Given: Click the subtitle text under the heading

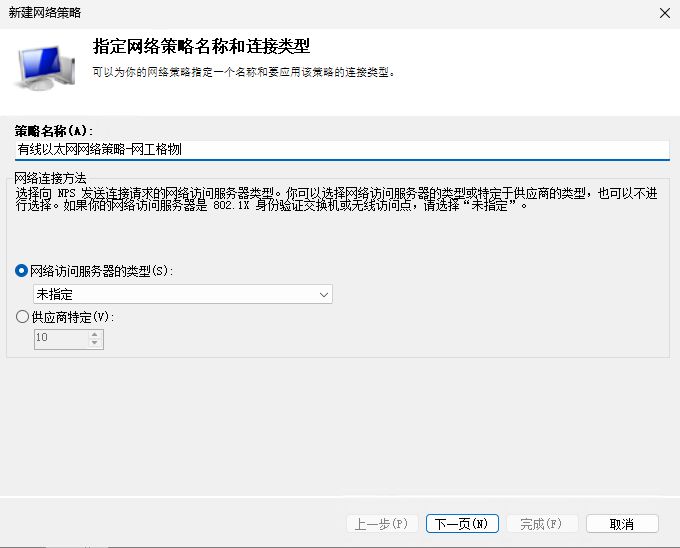Looking at the screenshot, I should (244, 72).
